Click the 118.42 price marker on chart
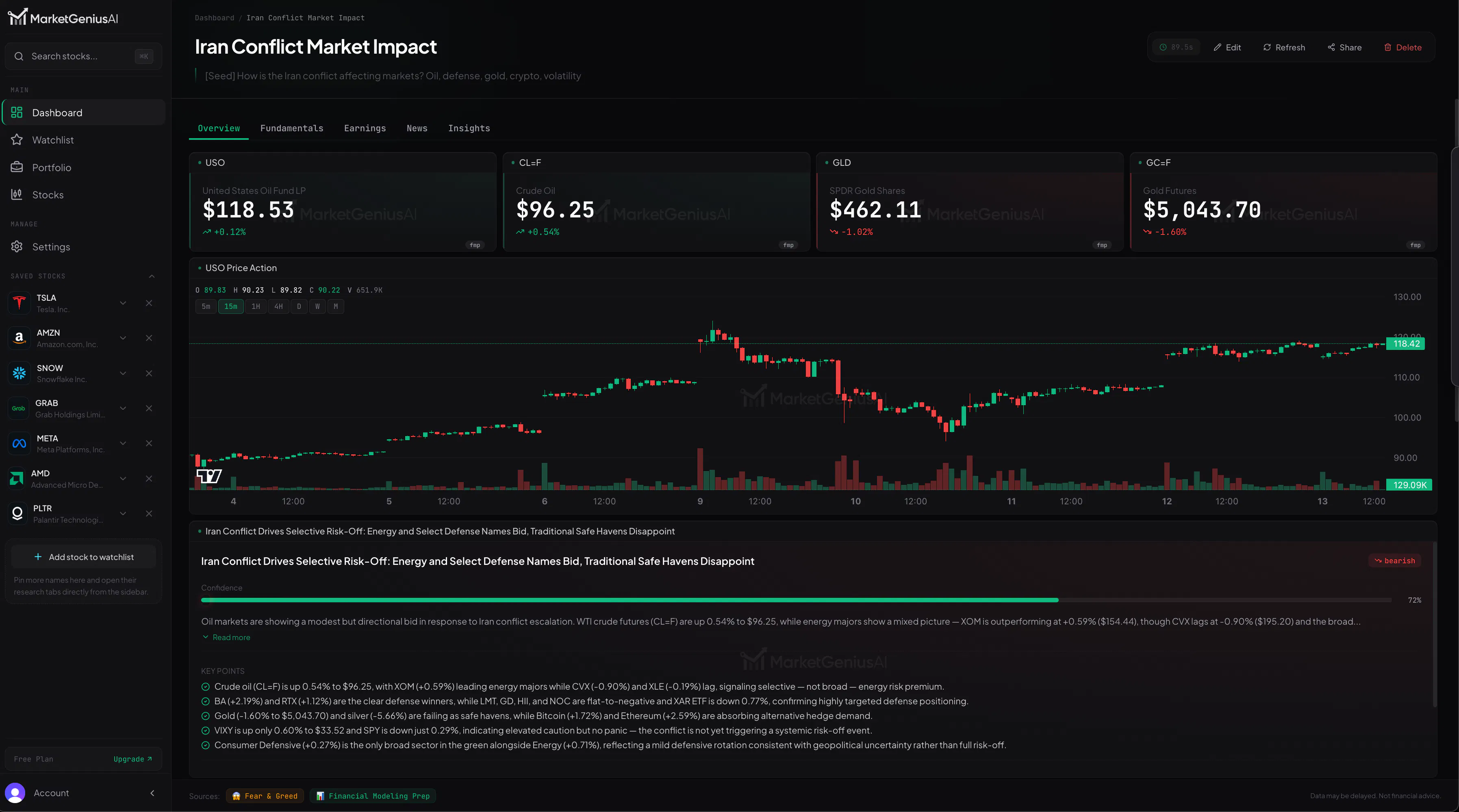The image size is (1459, 812). pyautogui.click(x=1405, y=344)
